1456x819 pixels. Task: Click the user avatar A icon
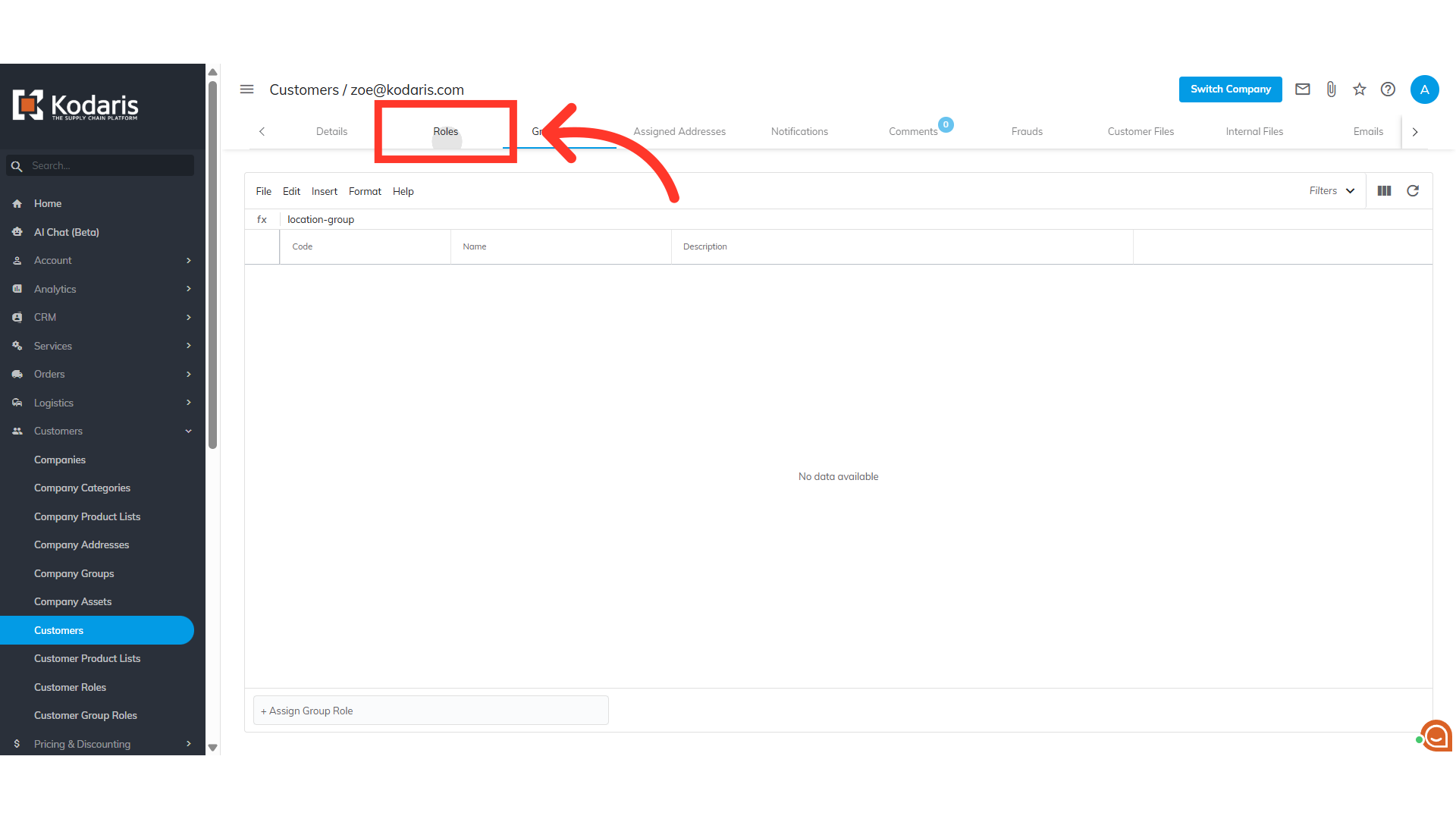(x=1424, y=89)
